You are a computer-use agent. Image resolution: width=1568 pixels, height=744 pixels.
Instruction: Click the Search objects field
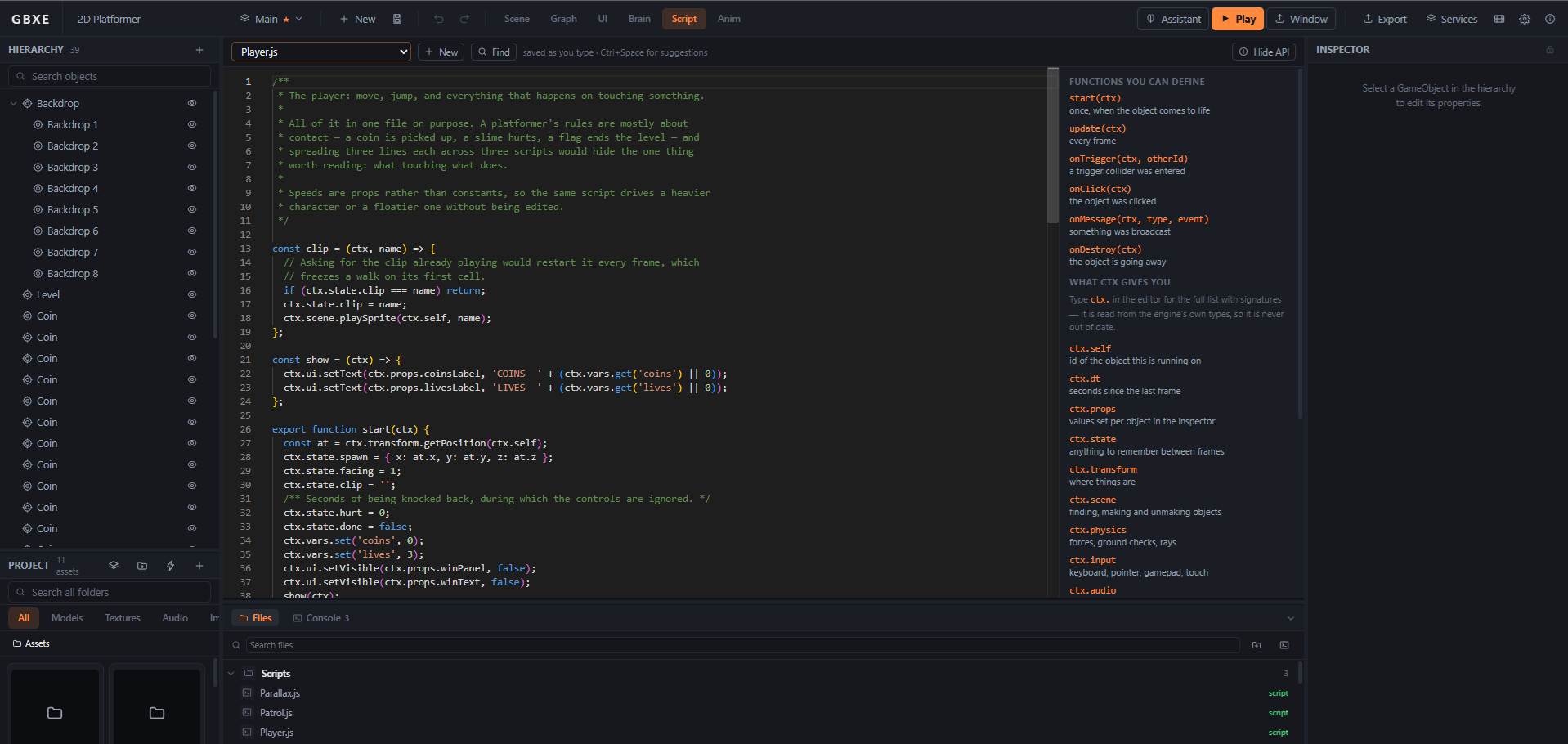pyautogui.click(x=110, y=76)
